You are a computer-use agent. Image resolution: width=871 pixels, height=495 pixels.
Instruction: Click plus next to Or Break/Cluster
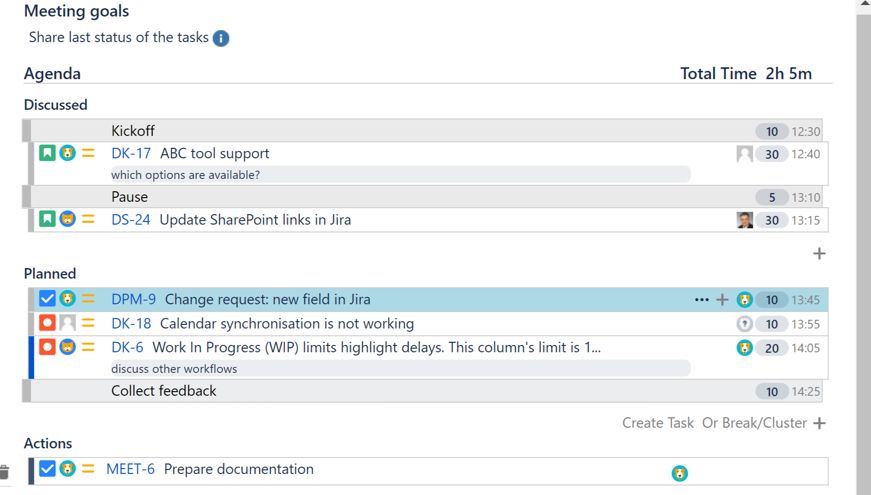click(819, 423)
